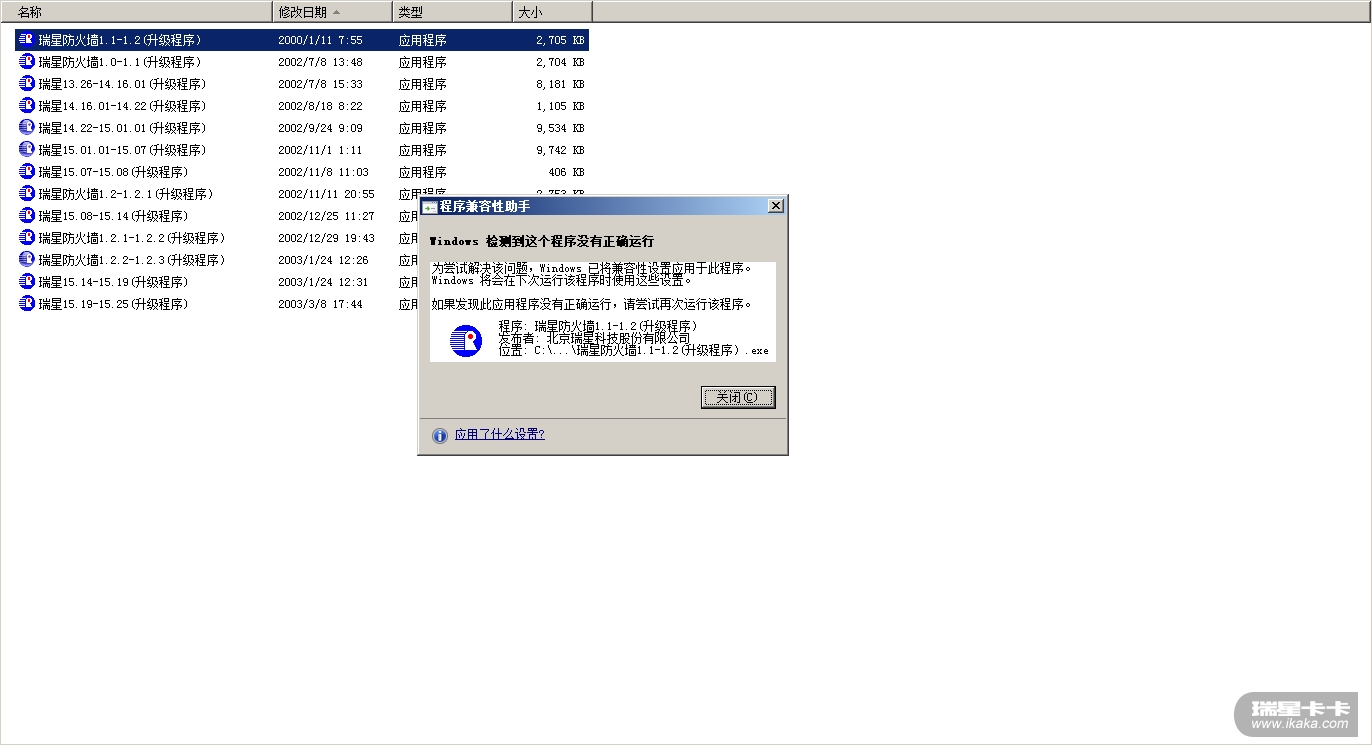1372x745 pixels.
Task: Click the date 2002/9/24 9:09
Action: point(320,129)
